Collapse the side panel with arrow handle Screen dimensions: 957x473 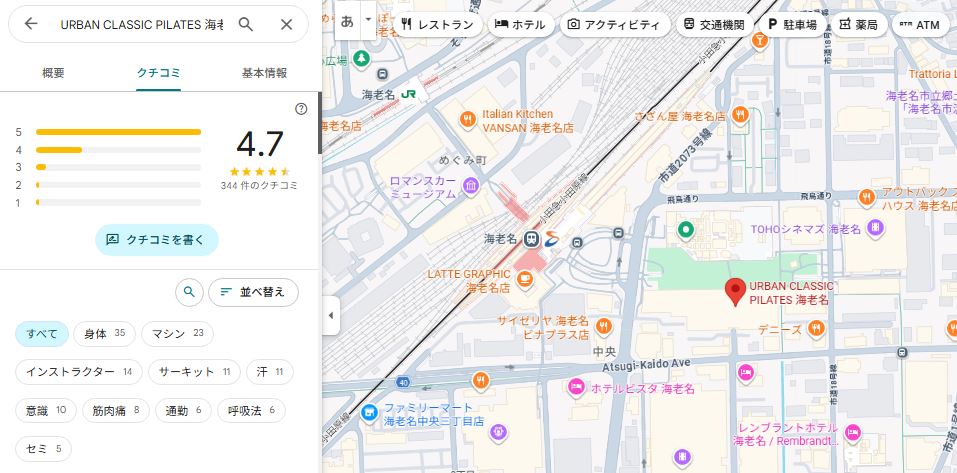click(x=330, y=316)
